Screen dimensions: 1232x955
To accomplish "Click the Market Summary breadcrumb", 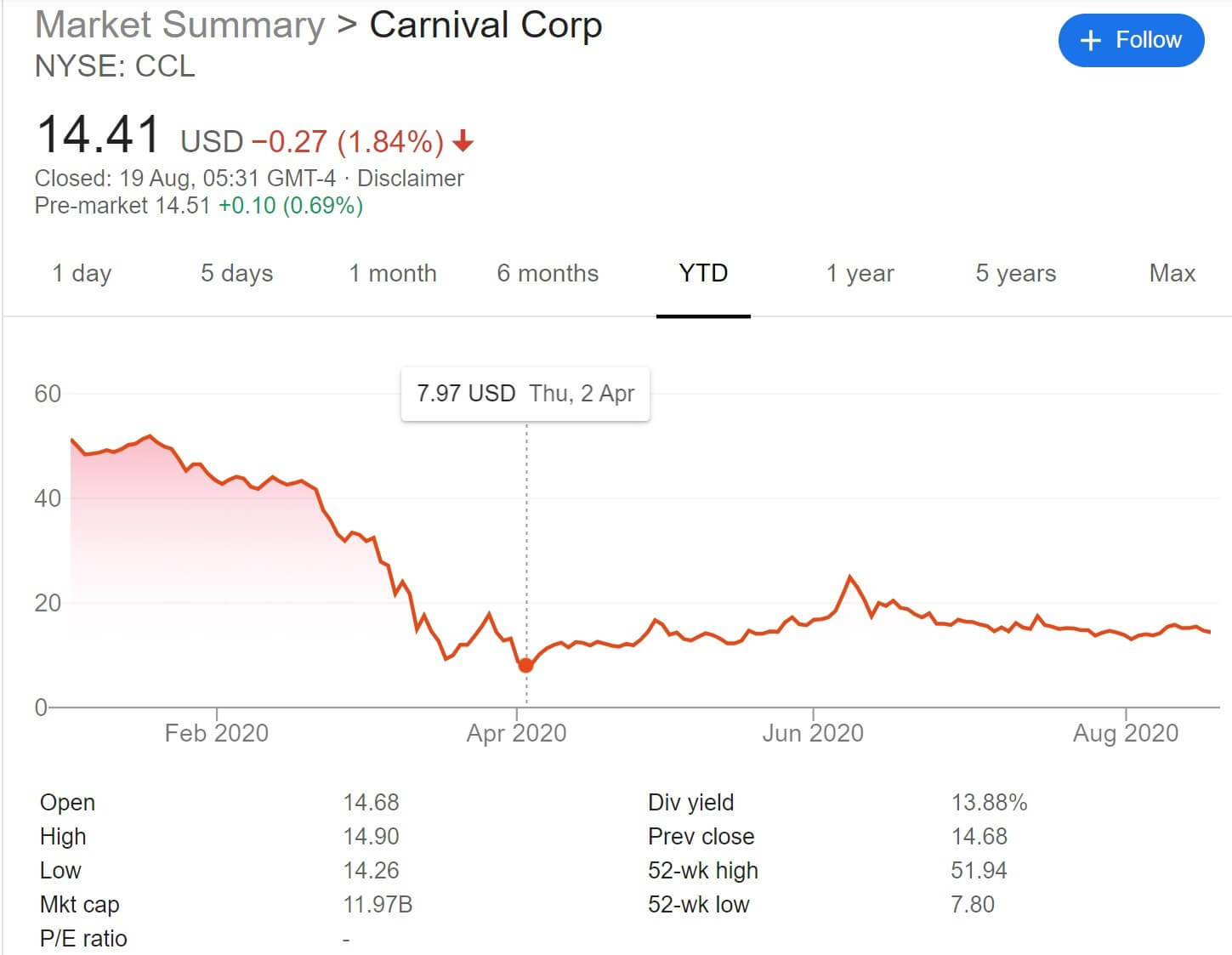I will click(179, 25).
